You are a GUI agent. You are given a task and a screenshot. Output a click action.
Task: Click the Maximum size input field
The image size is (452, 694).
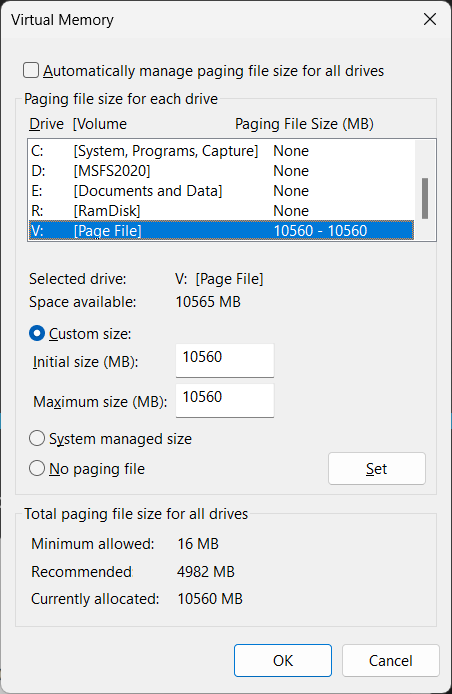click(225, 400)
